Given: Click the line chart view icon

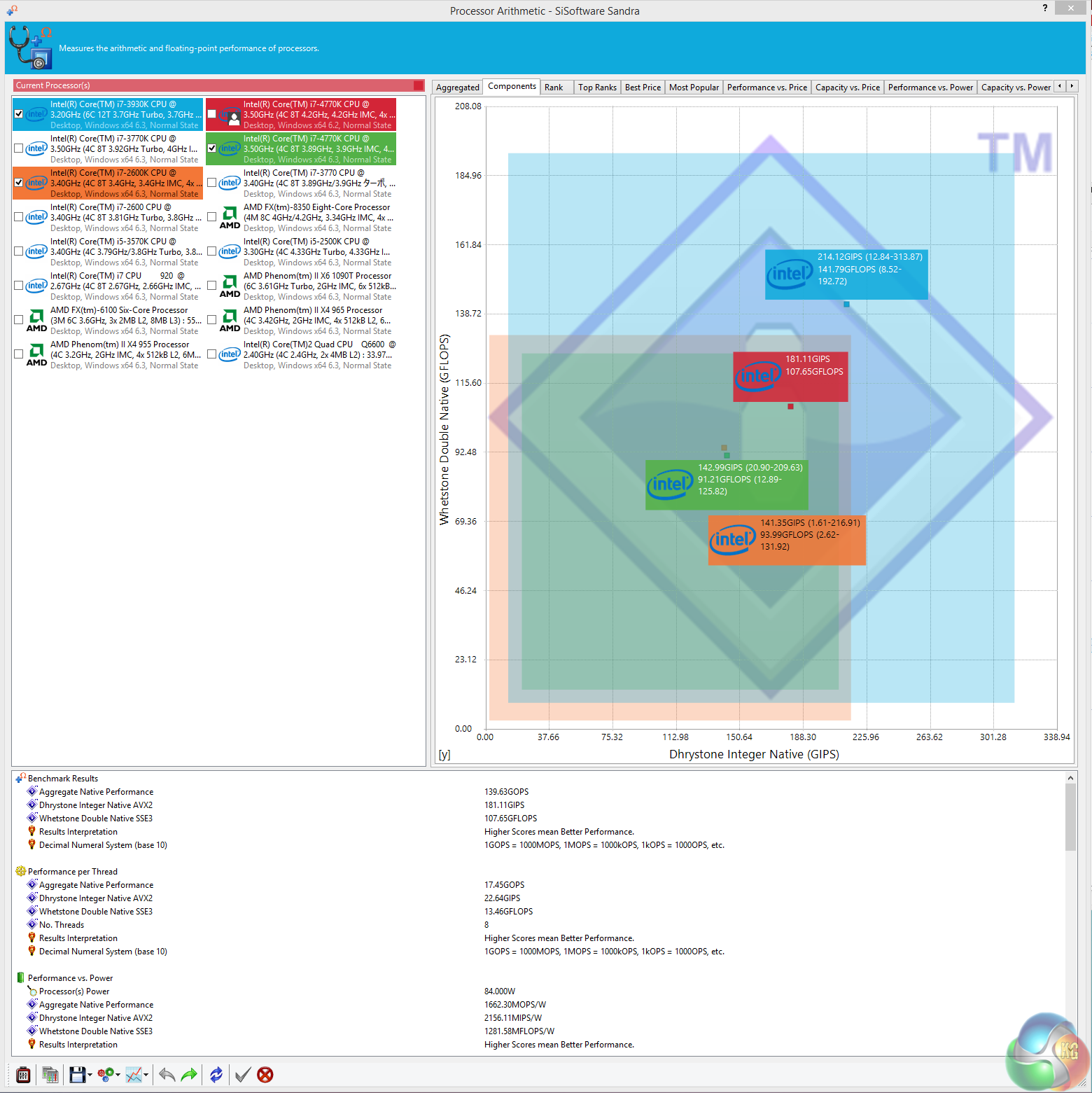Looking at the screenshot, I should tap(134, 1075).
